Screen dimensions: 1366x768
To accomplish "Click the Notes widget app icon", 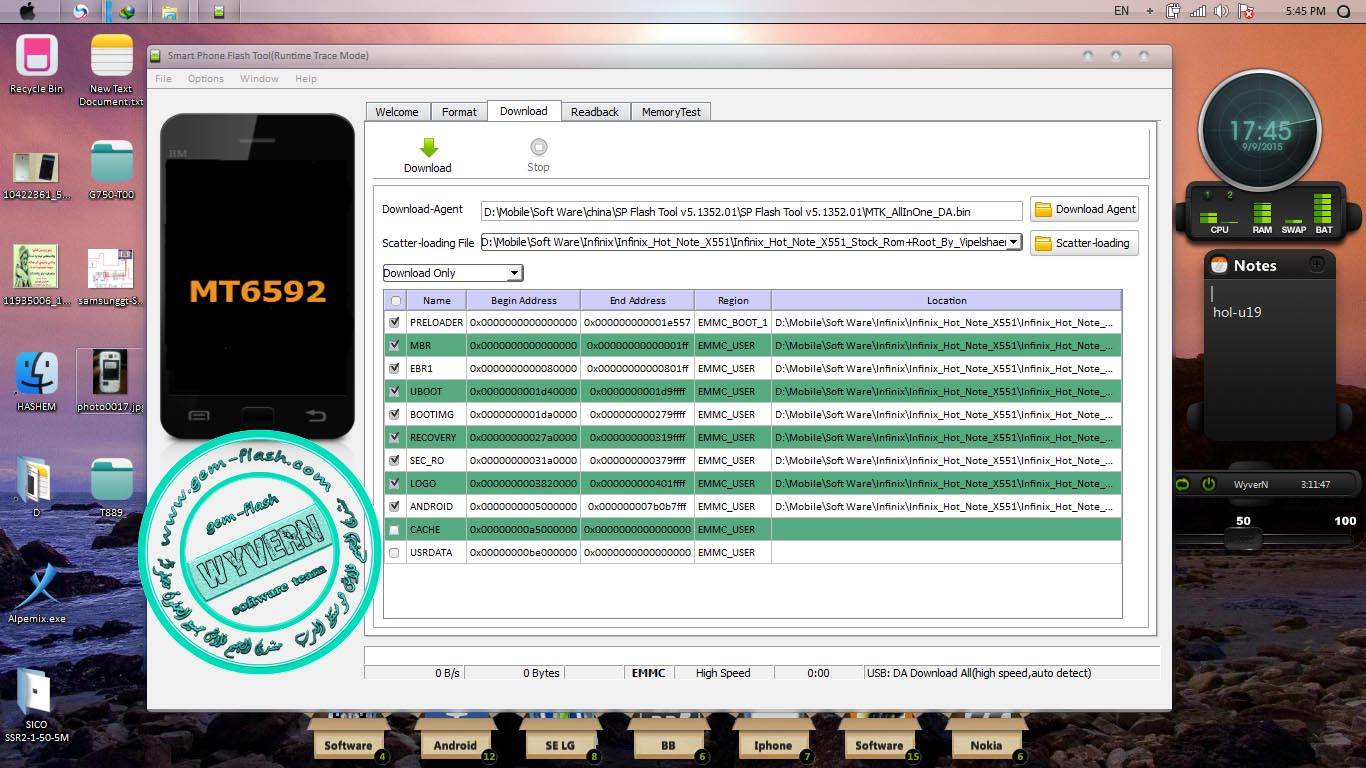I will click(1219, 265).
